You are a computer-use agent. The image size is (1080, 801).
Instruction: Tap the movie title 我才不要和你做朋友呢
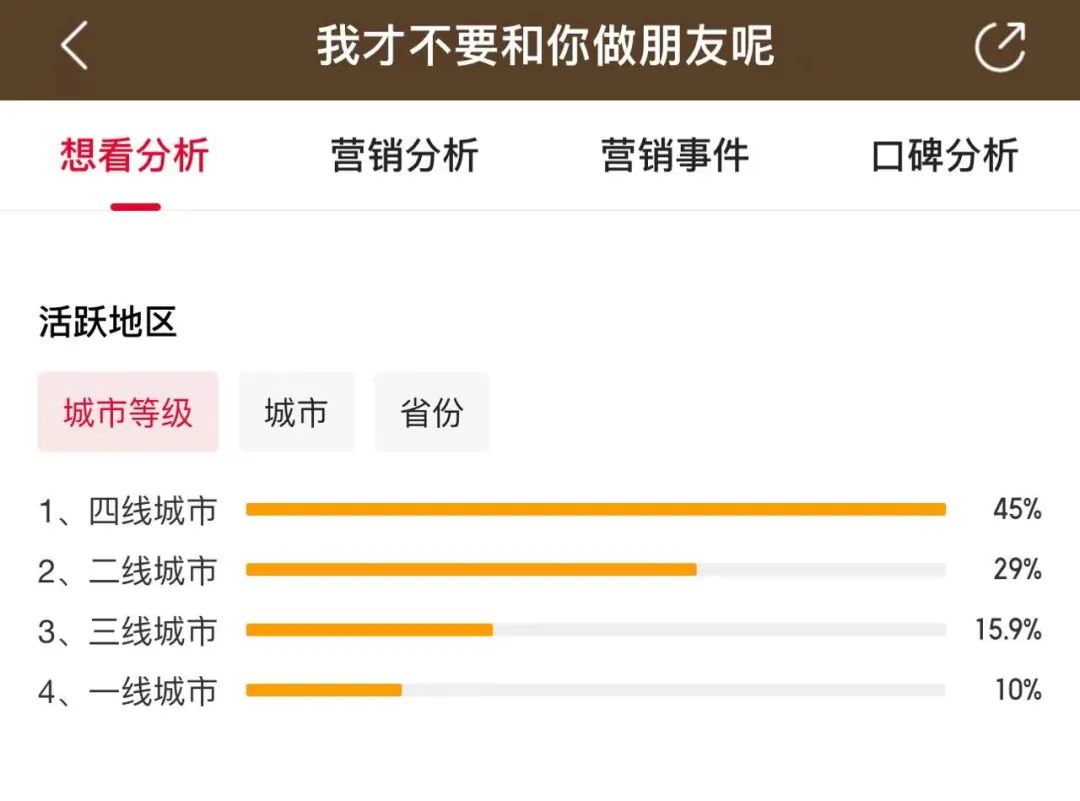pyautogui.click(x=546, y=47)
